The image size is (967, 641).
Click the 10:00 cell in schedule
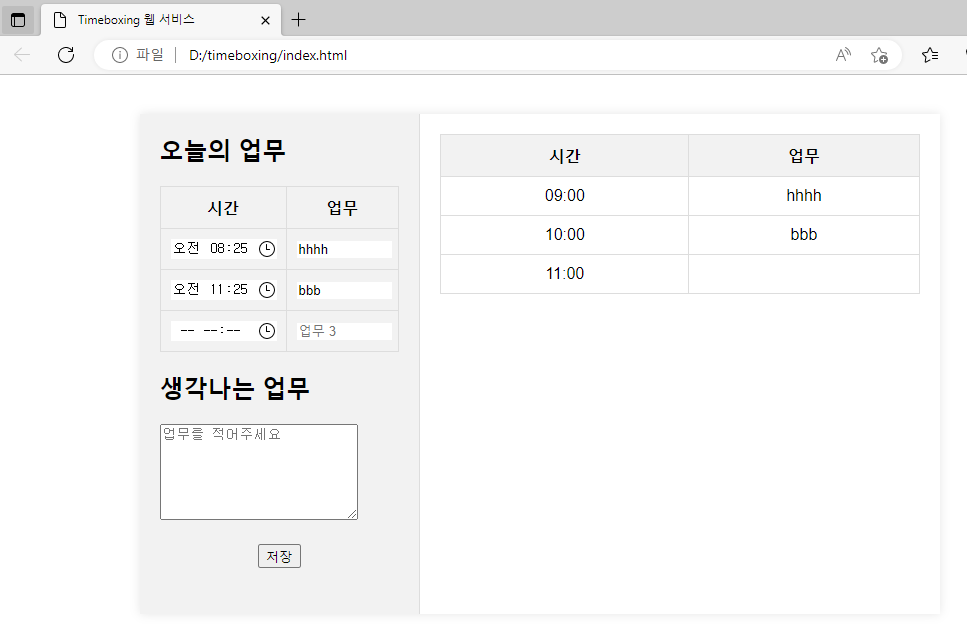[564, 234]
